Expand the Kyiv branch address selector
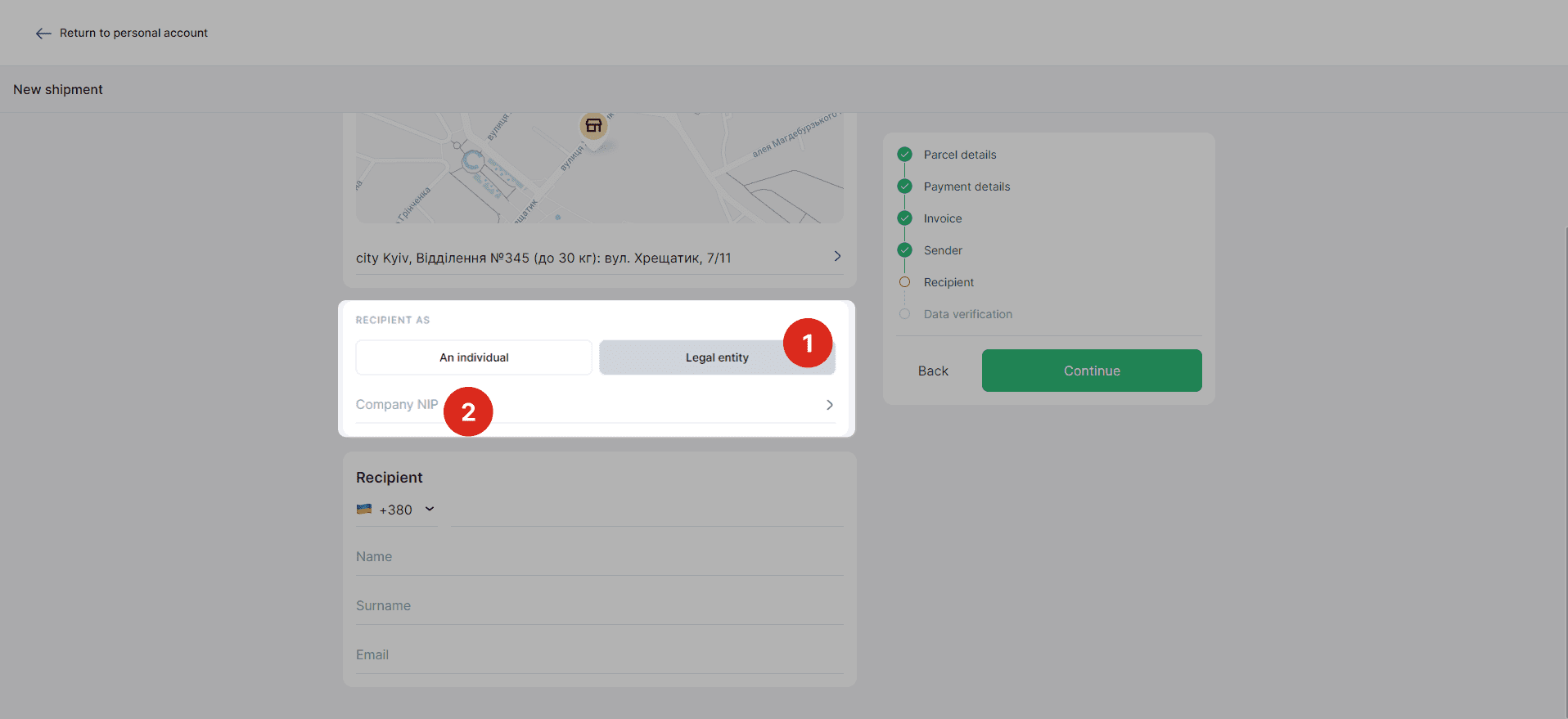This screenshot has width=1568, height=719. tap(836, 257)
